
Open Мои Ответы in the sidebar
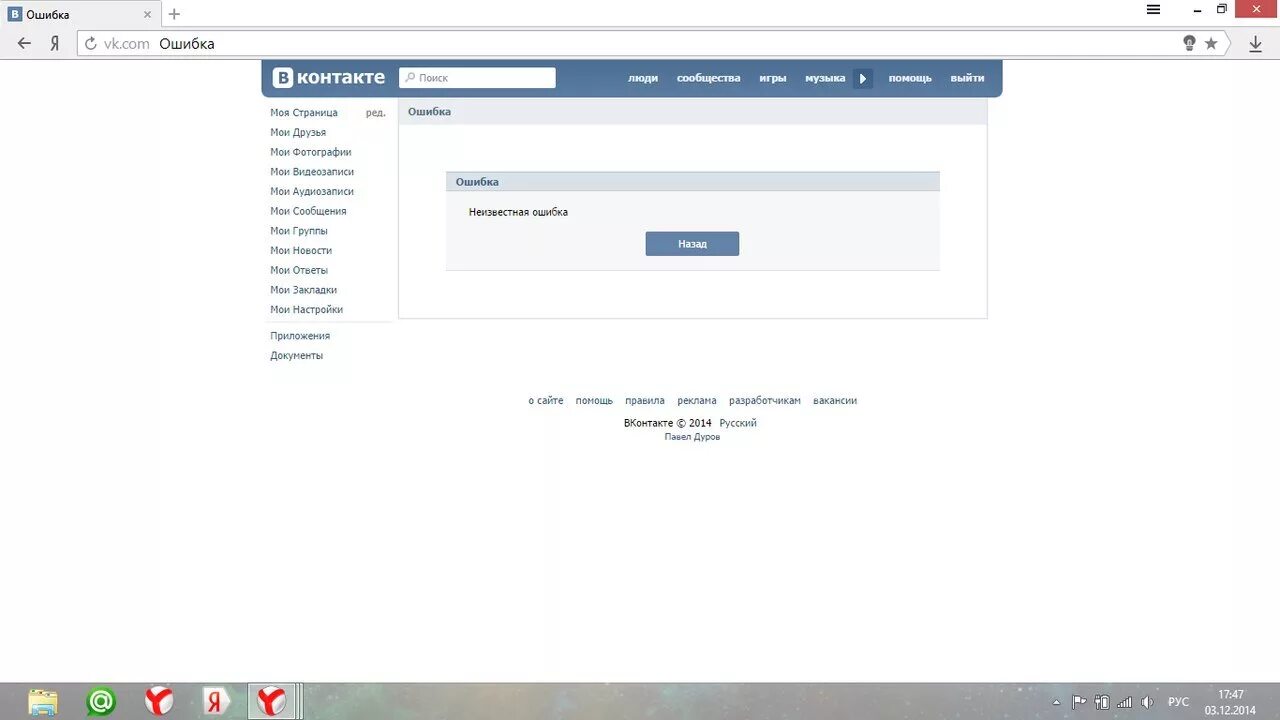pos(299,270)
